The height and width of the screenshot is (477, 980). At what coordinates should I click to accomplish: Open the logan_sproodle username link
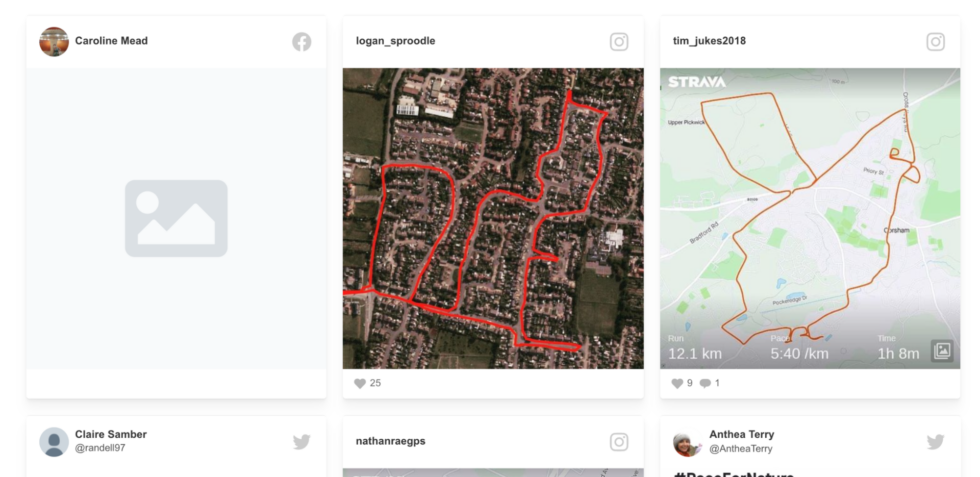click(396, 41)
